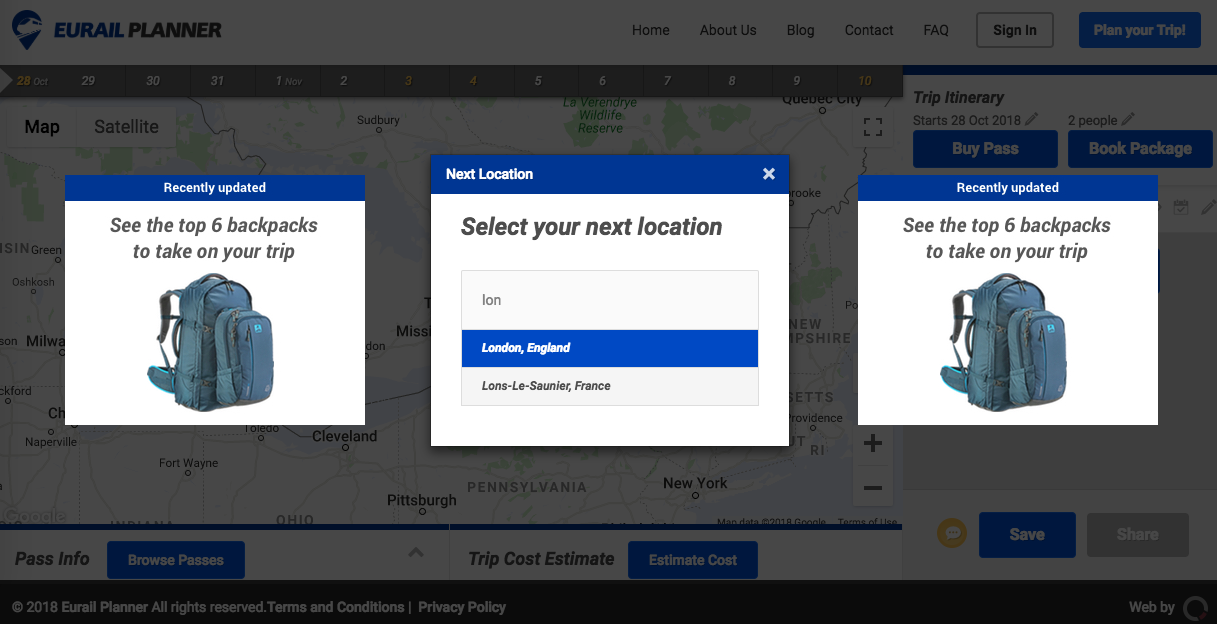The width and height of the screenshot is (1217, 624).
Task: Select day 5 on the timeline
Action: click(x=538, y=81)
